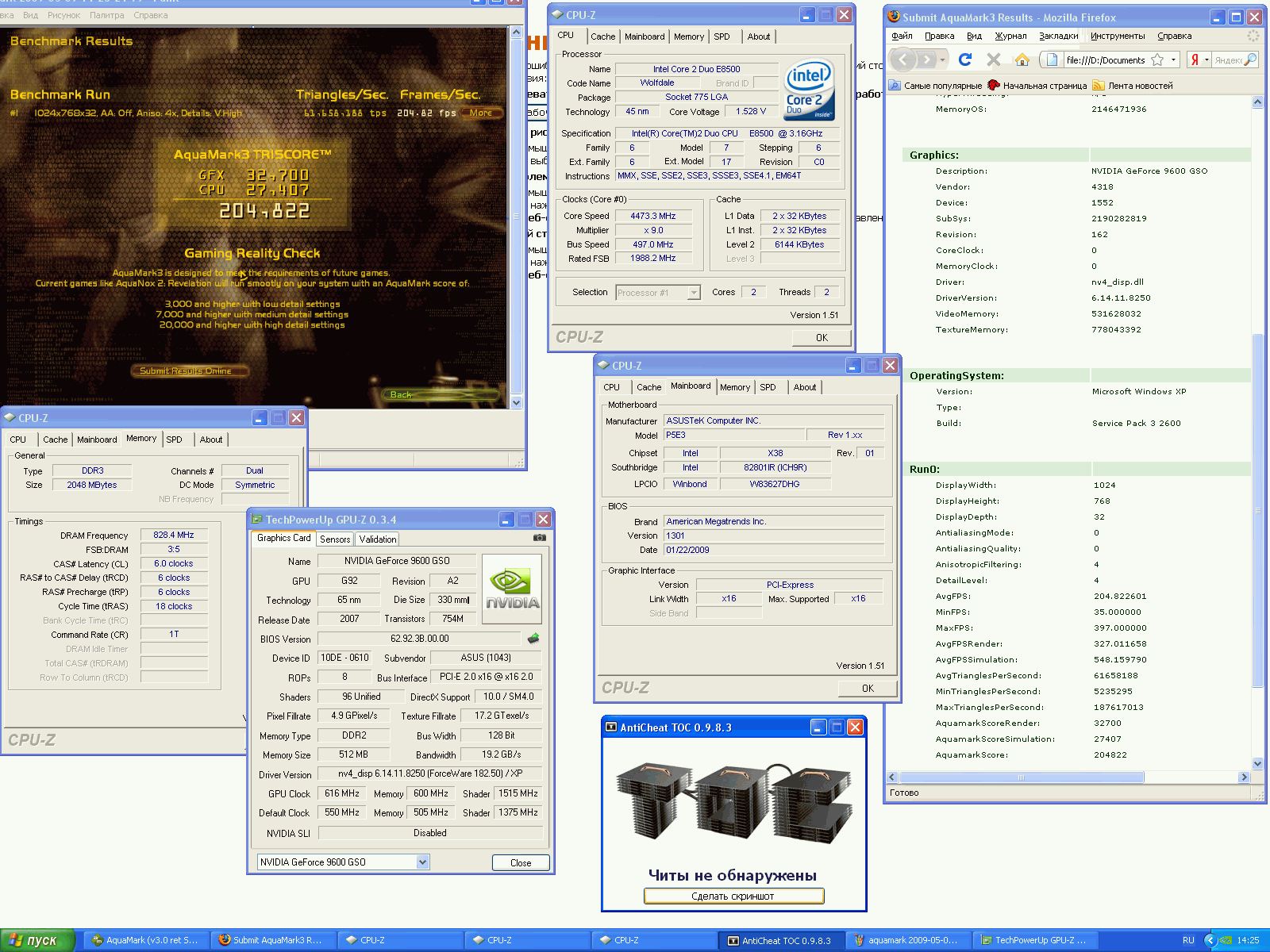Screen dimensions: 1270x952
Task: Open the aquamark 2009-05-0 taskbar item
Action: (x=908, y=940)
